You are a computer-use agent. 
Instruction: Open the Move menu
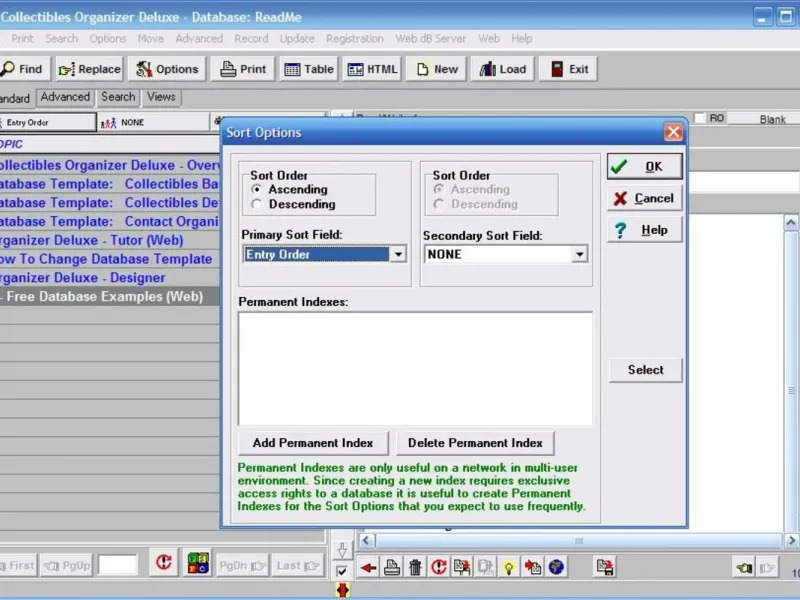coord(151,39)
